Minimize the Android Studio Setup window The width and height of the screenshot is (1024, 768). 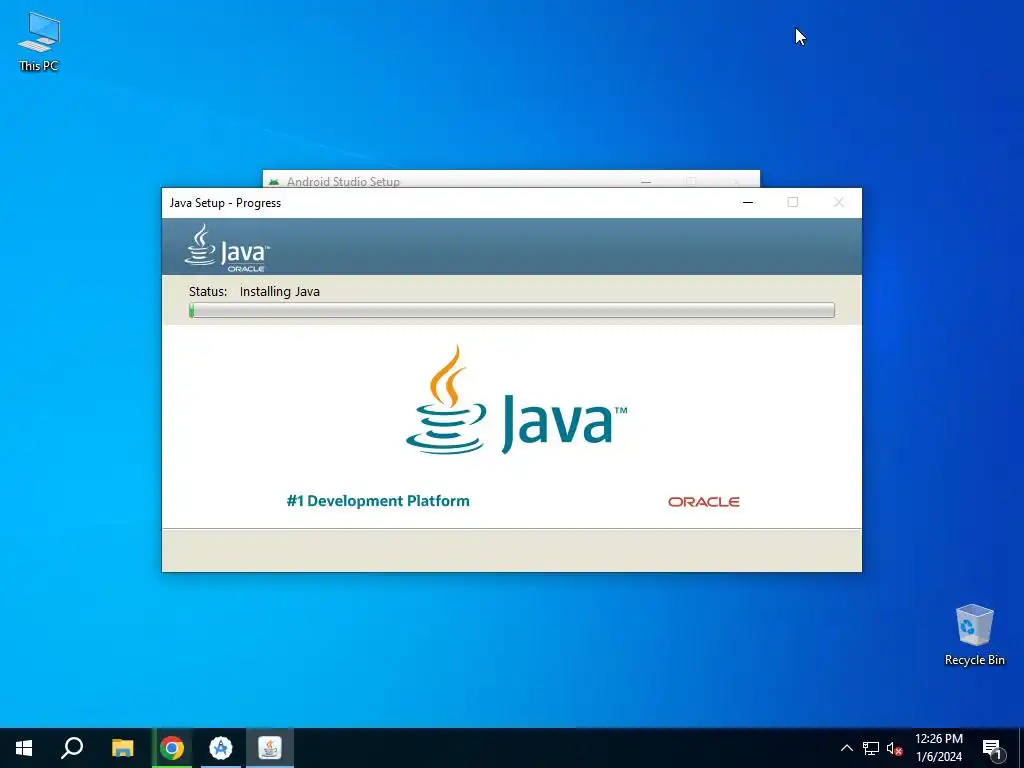[x=646, y=181]
